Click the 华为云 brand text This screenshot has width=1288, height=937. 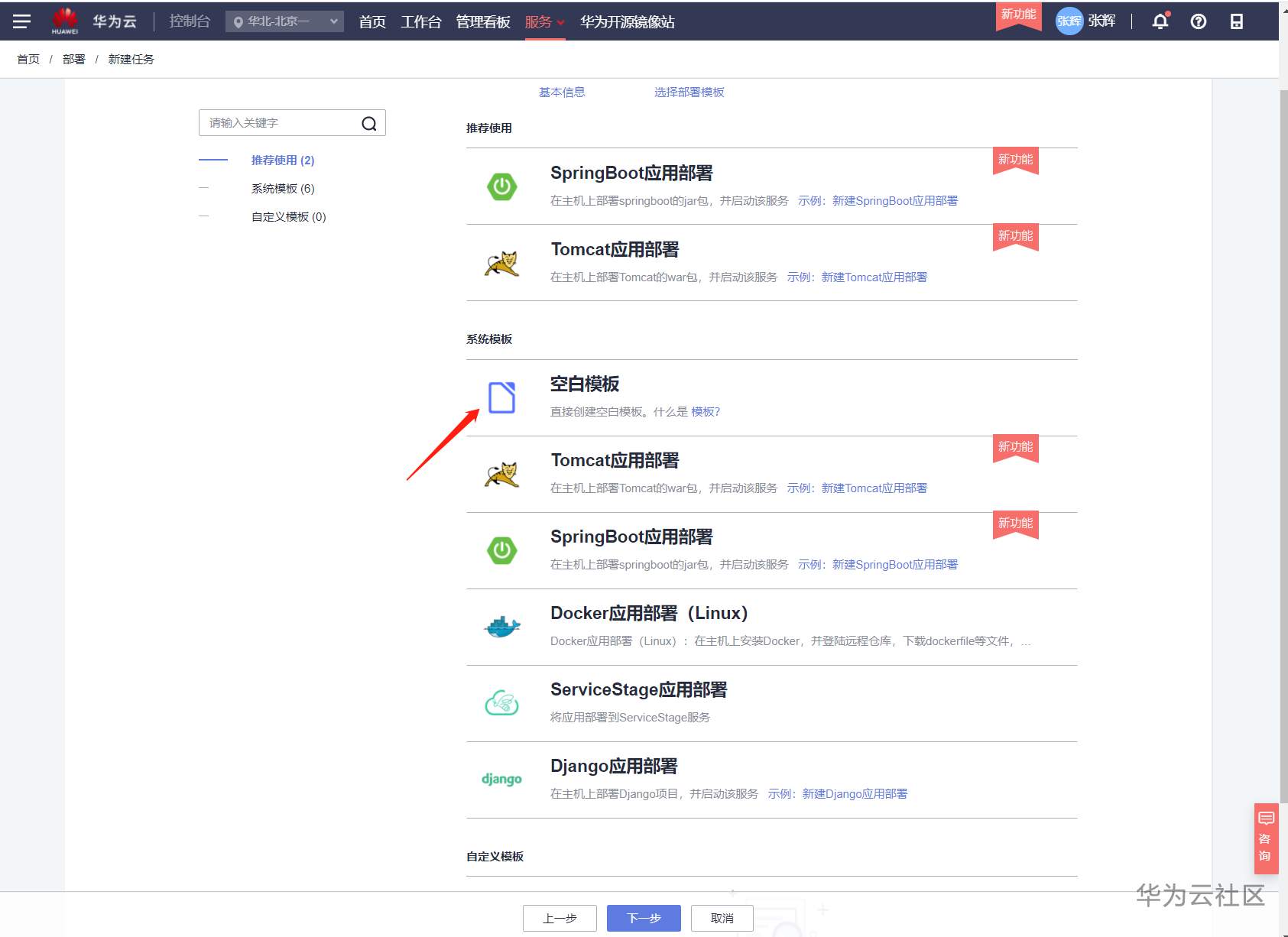[115, 21]
